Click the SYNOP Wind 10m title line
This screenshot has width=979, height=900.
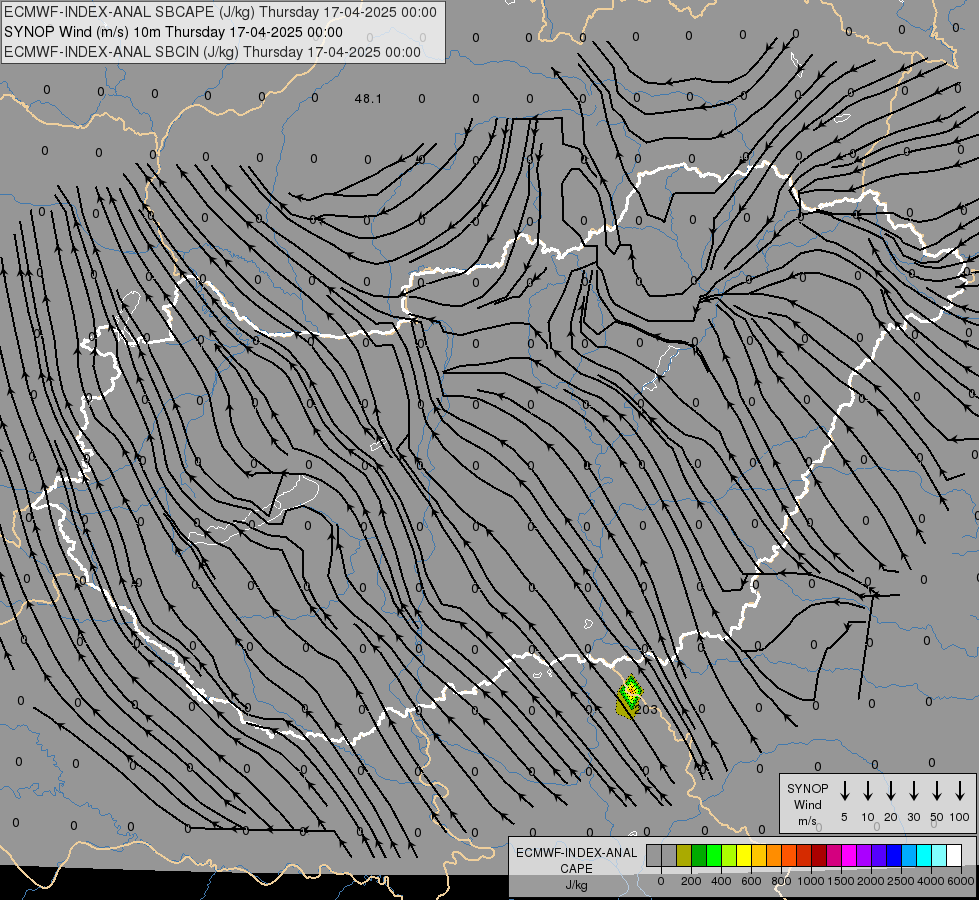coord(173,32)
